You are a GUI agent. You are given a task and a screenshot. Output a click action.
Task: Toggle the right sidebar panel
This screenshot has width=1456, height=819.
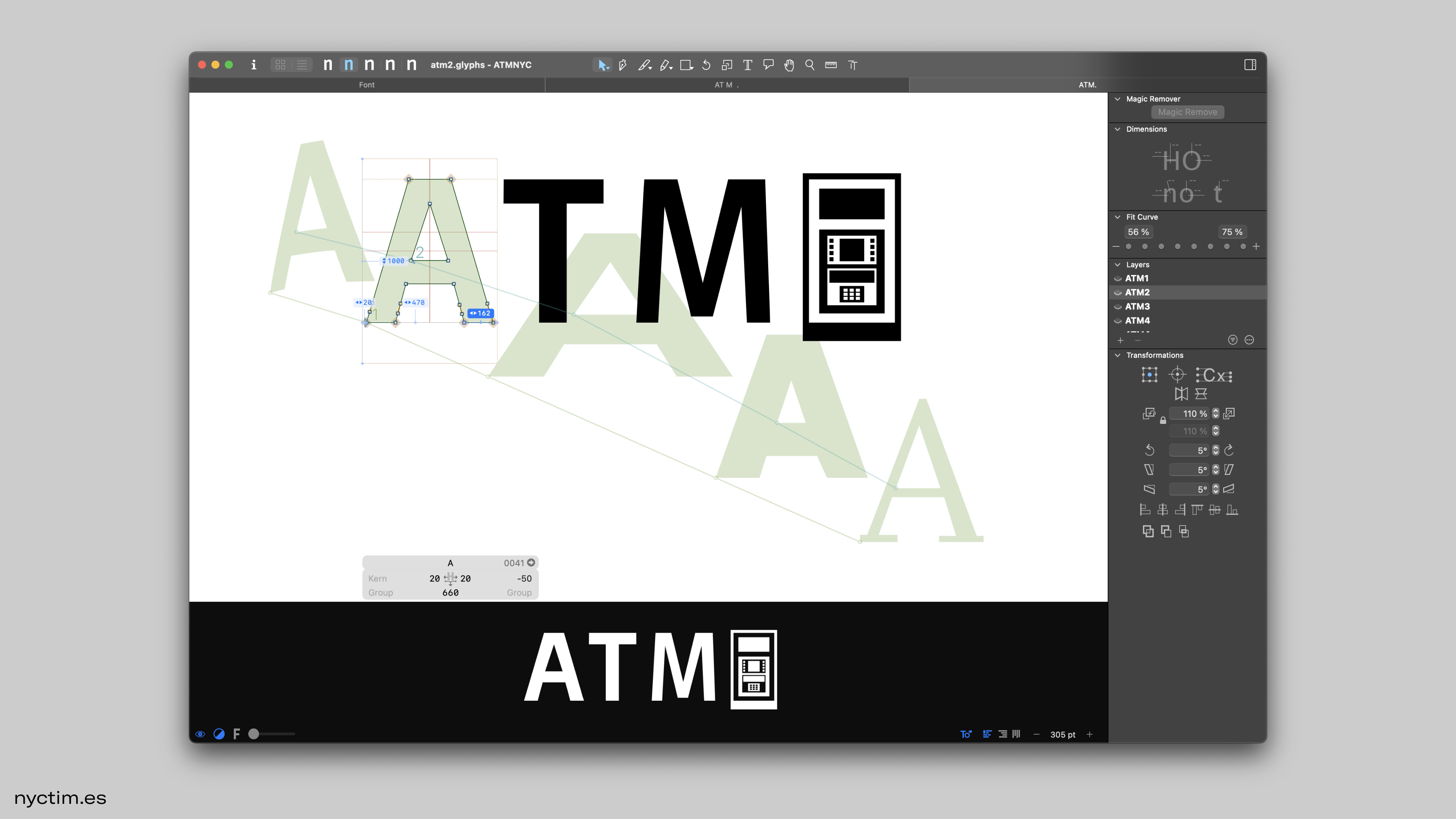pos(1250,65)
